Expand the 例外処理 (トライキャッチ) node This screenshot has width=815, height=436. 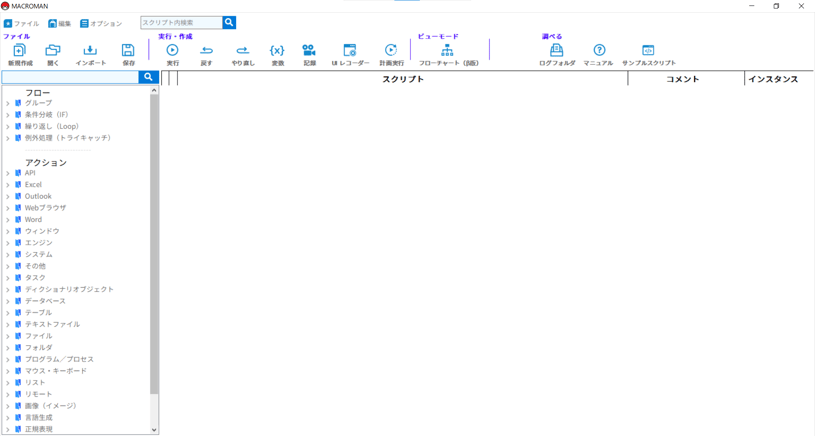click(8, 138)
